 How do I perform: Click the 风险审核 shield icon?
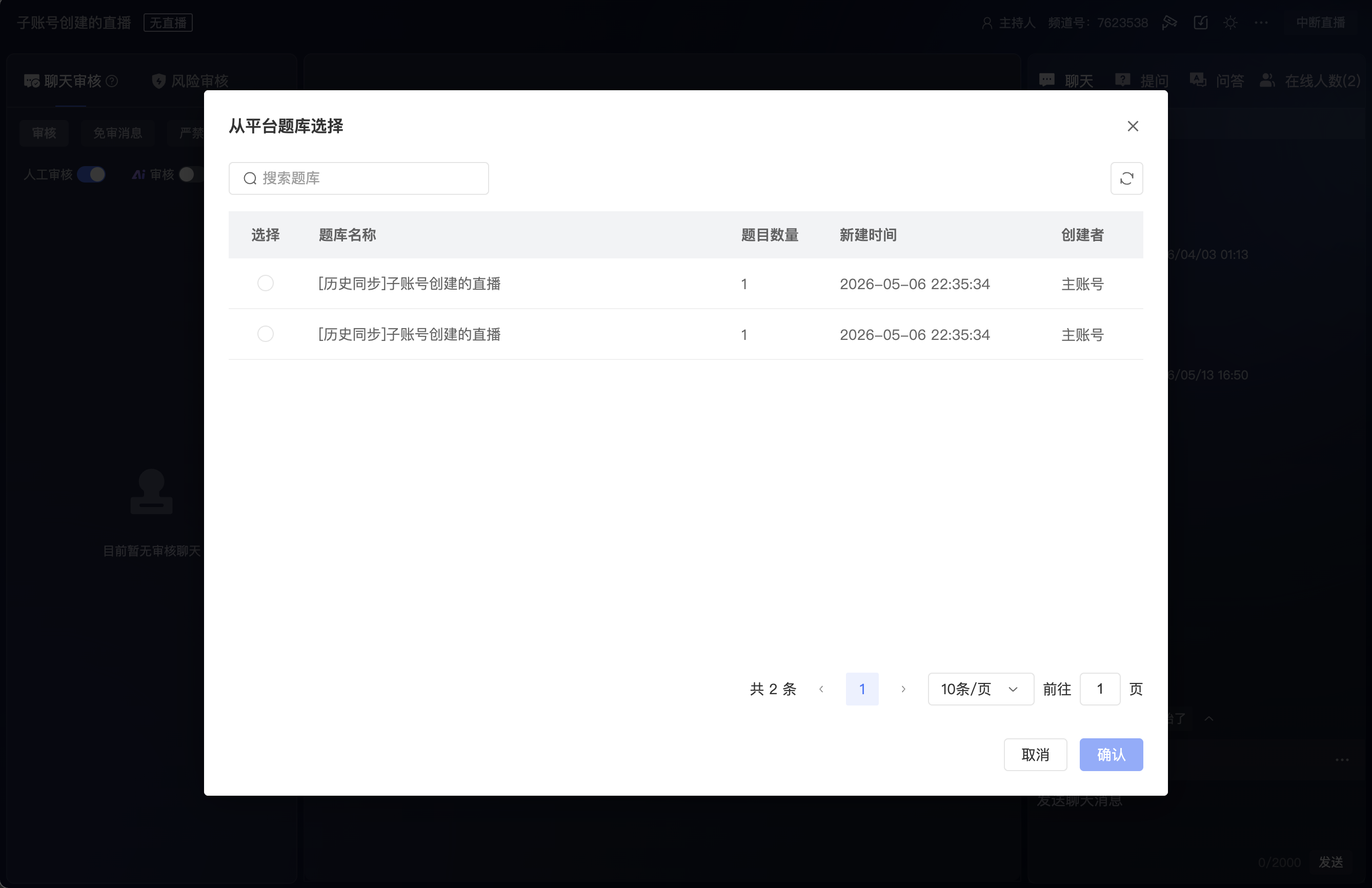pyautogui.click(x=158, y=80)
